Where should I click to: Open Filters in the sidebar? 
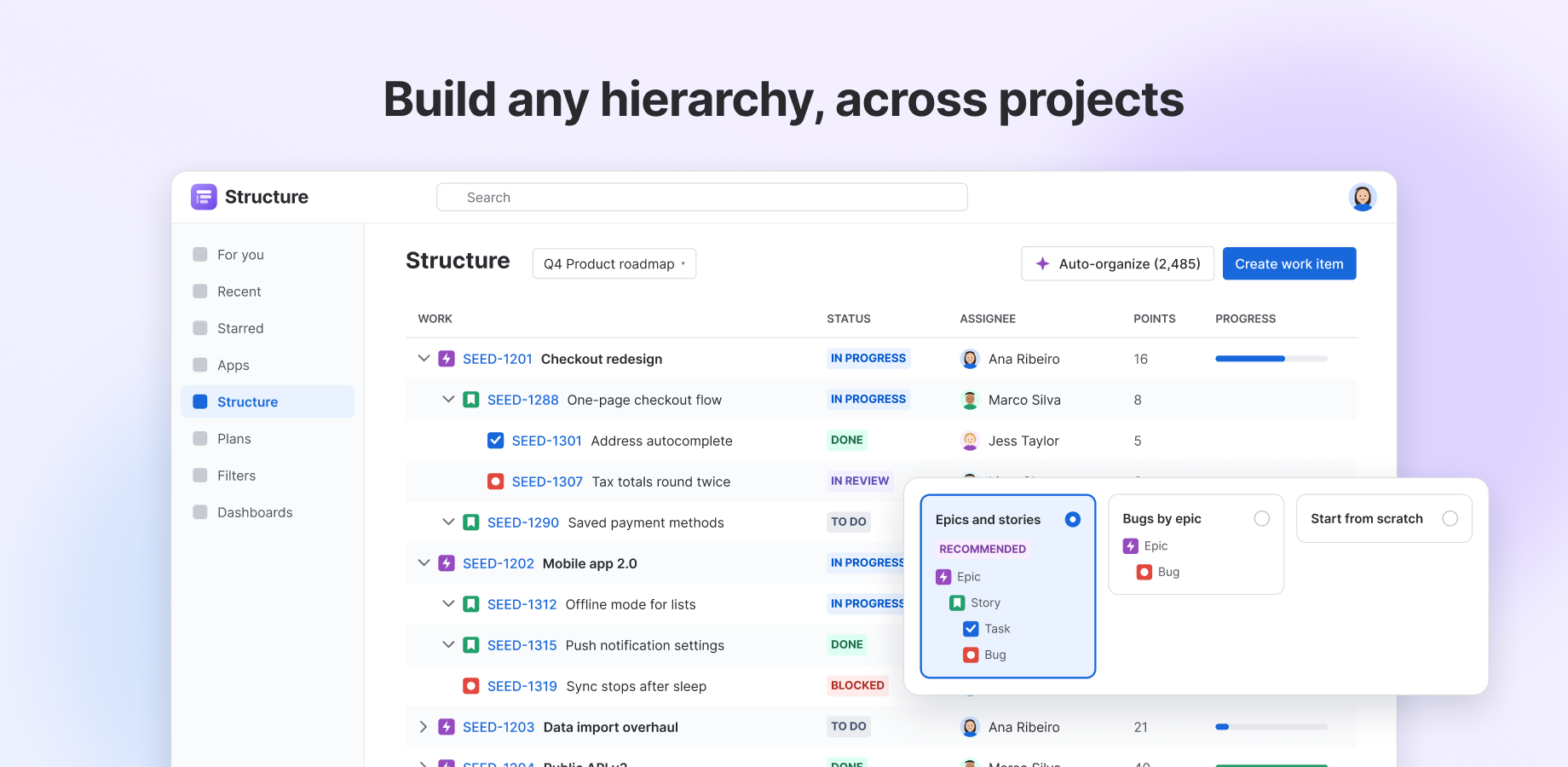tap(268, 476)
